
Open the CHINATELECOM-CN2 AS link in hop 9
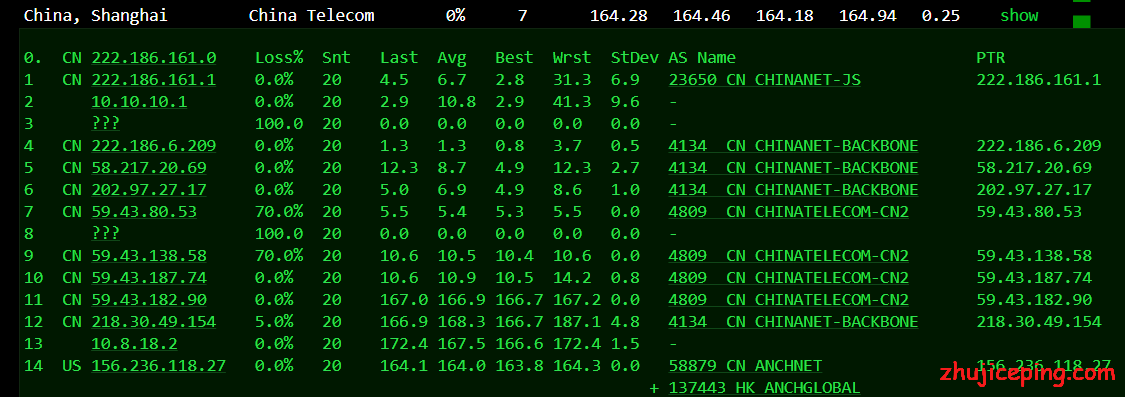(x=789, y=256)
